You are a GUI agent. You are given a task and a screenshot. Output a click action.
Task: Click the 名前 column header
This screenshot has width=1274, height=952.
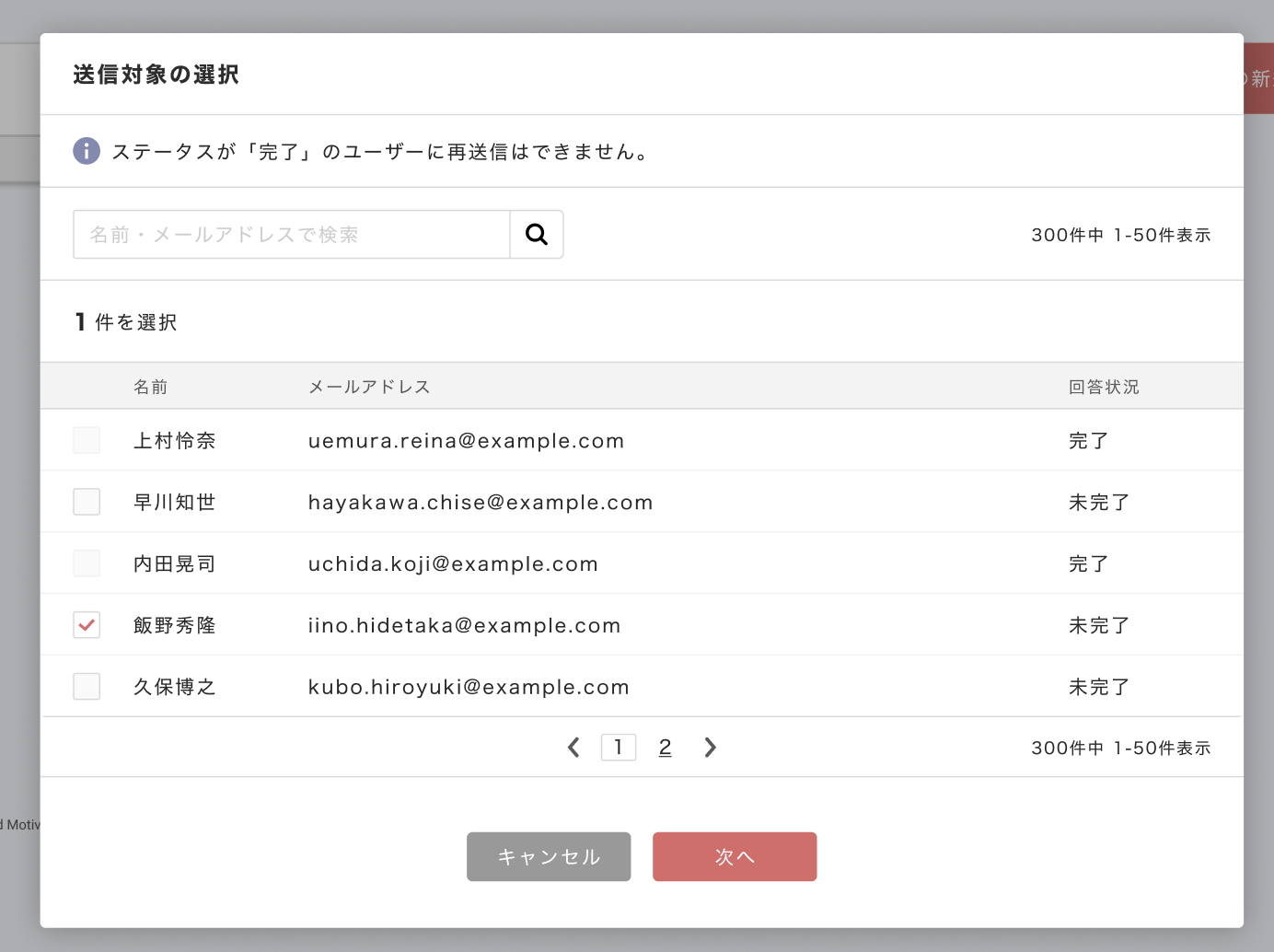[151, 387]
